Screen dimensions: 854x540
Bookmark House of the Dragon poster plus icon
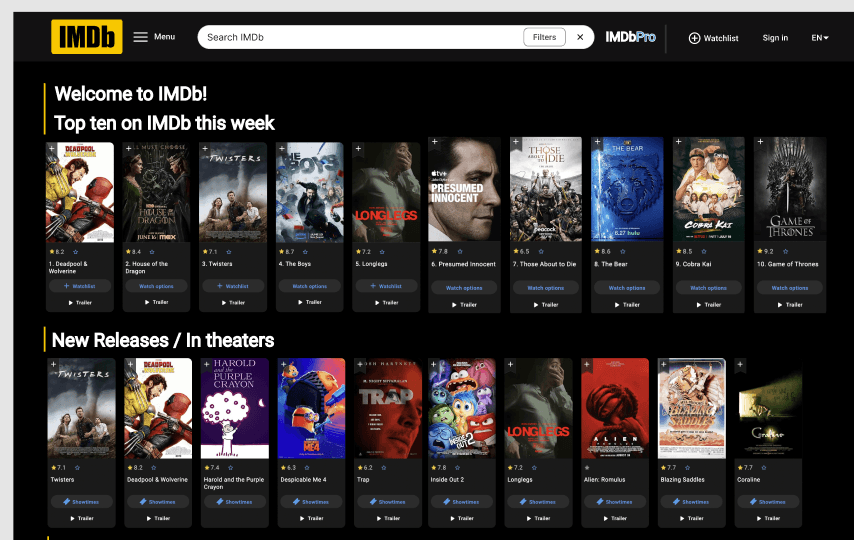(128, 148)
